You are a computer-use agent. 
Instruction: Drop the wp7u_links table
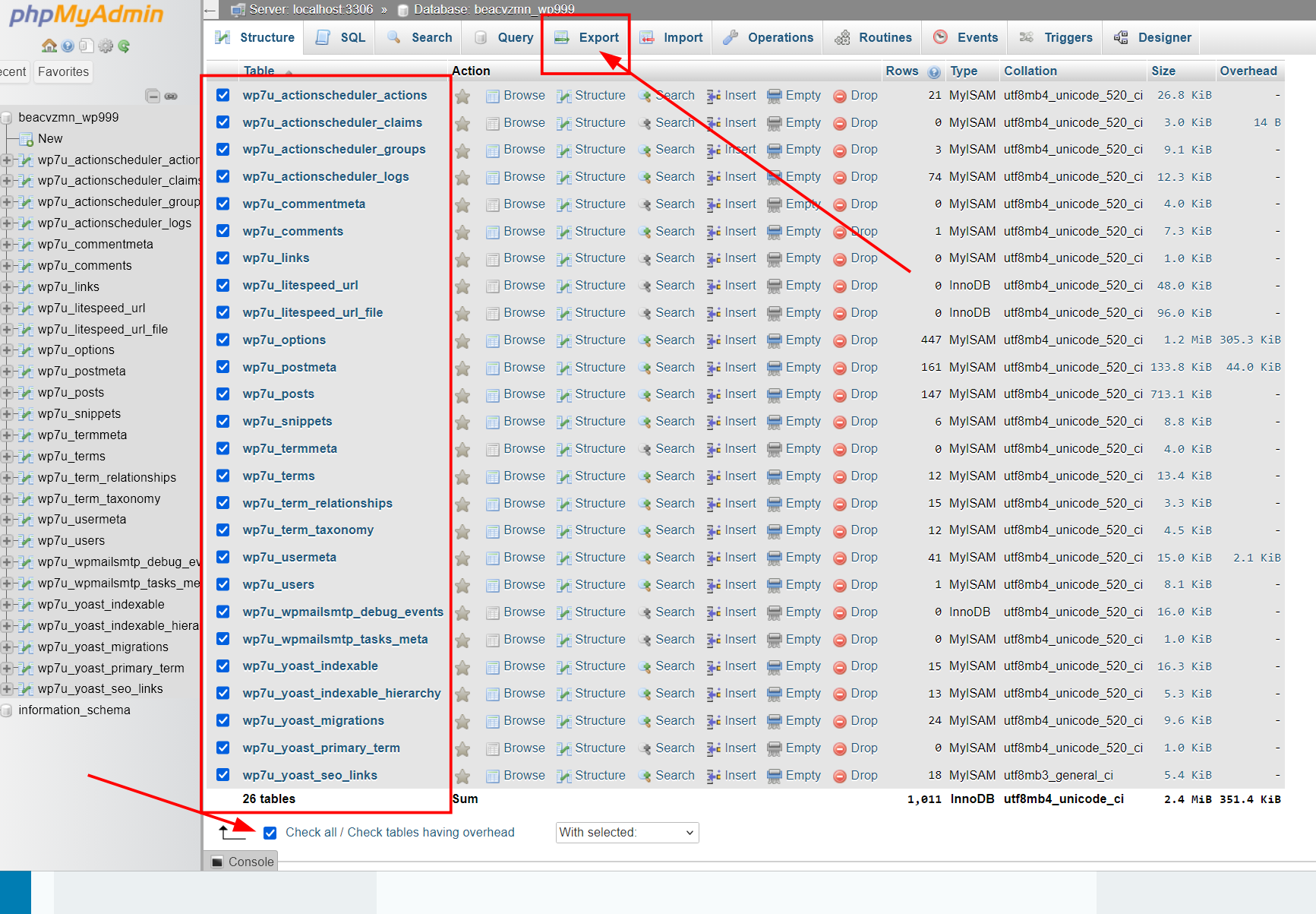pyautogui.click(x=863, y=258)
